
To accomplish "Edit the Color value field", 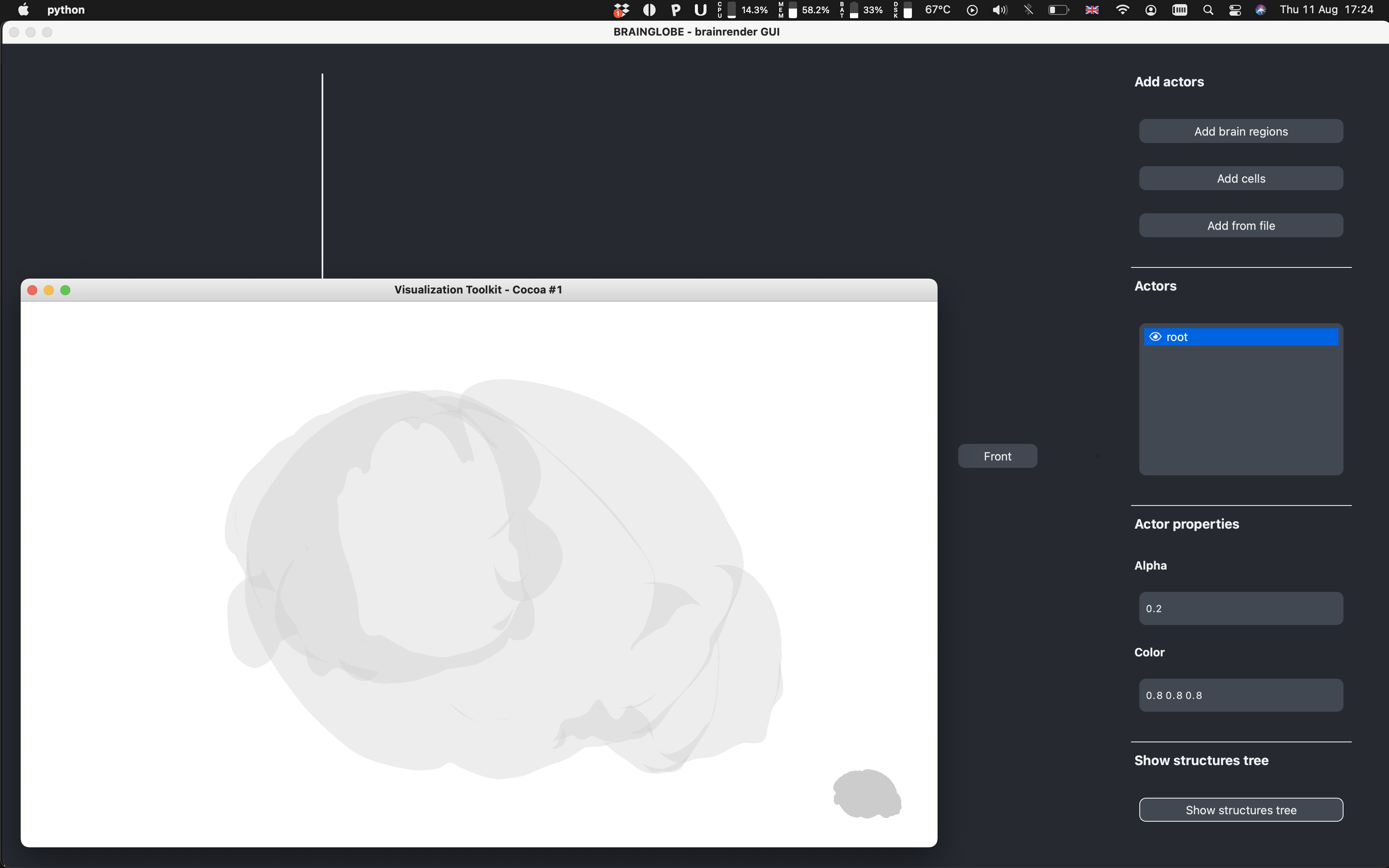I will point(1240,695).
